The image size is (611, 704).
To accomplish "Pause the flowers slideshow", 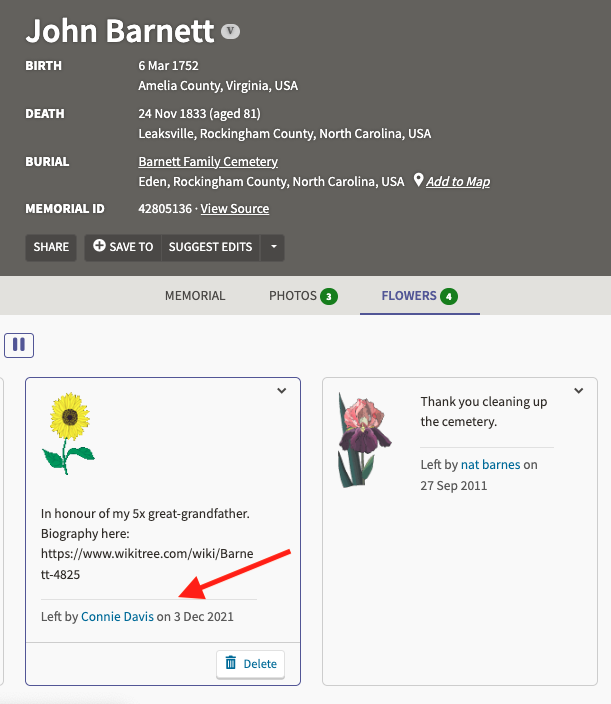I will pyautogui.click(x=19, y=345).
